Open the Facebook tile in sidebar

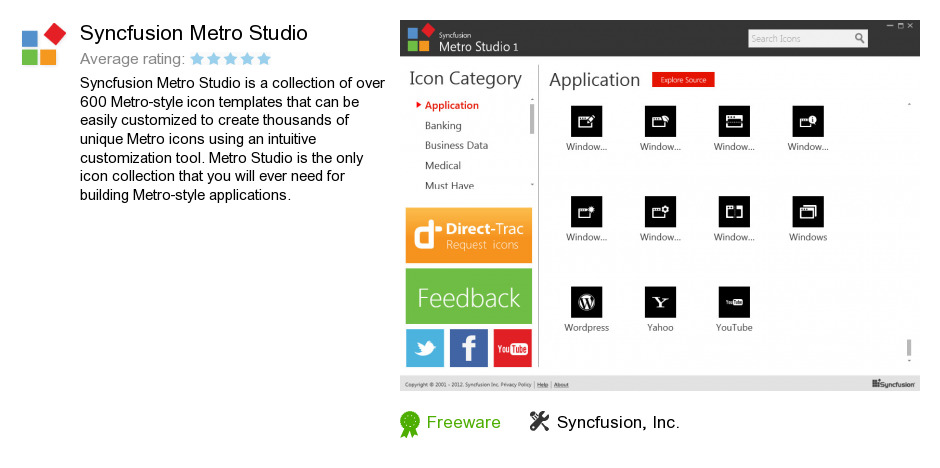point(469,348)
